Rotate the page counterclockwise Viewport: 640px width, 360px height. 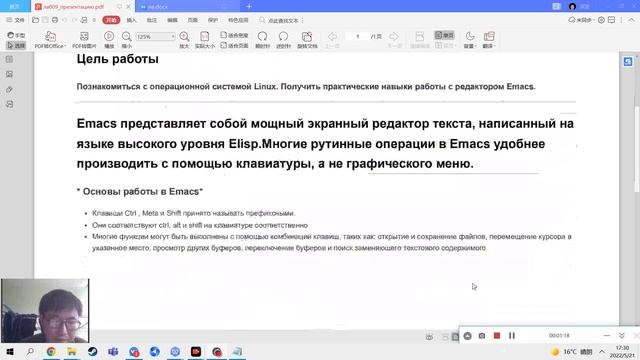[283, 40]
